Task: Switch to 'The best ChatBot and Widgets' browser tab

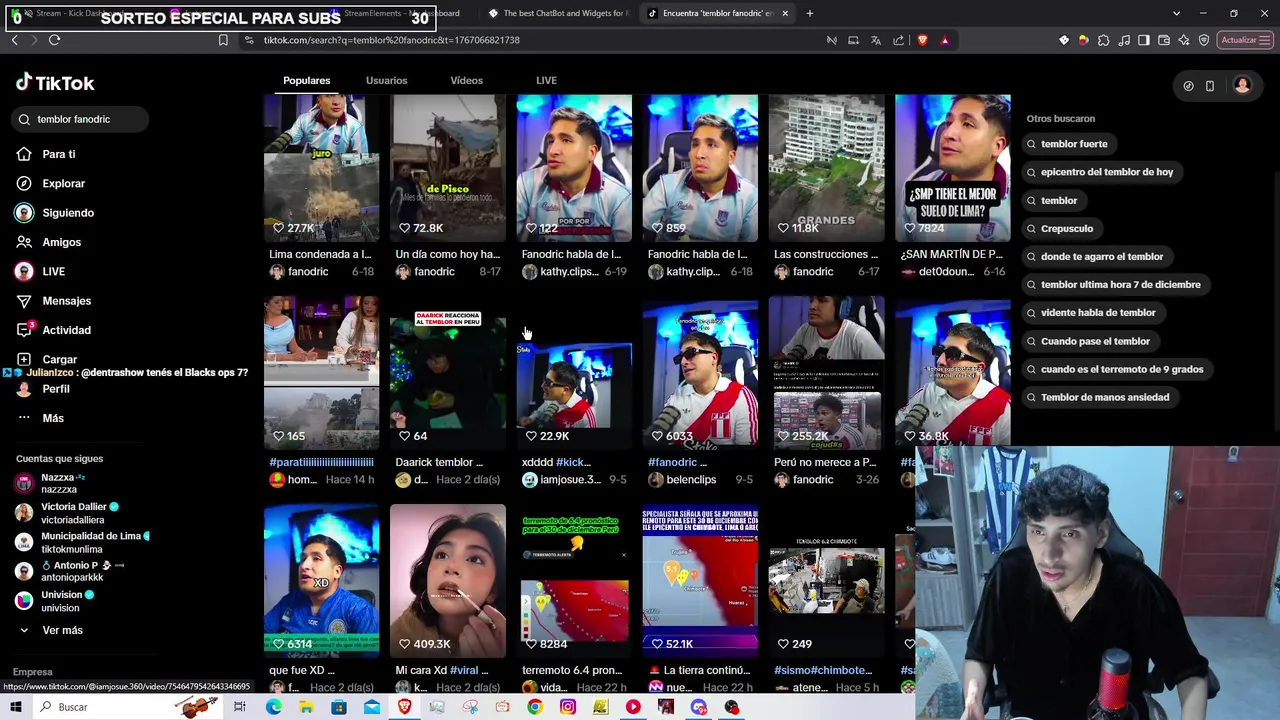Action: [x=558, y=13]
